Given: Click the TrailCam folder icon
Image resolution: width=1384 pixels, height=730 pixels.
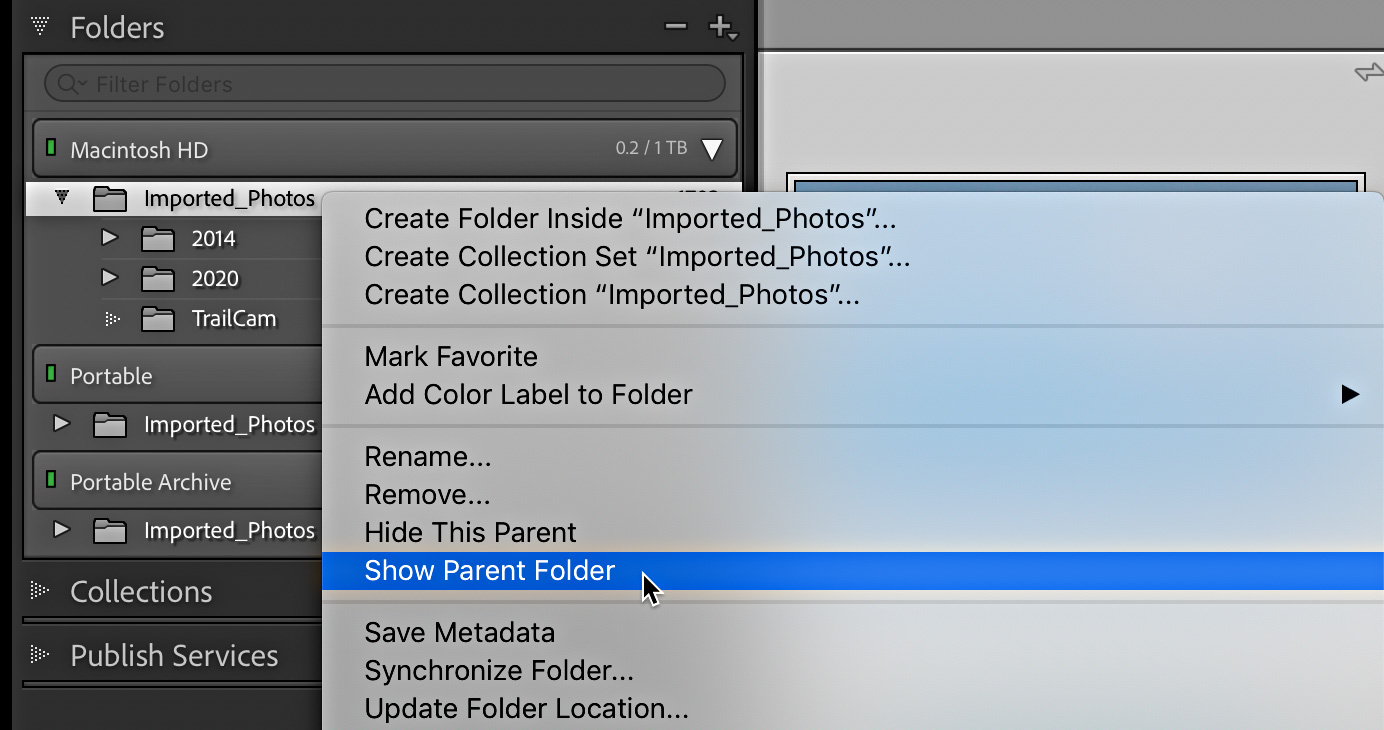Looking at the screenshot, I should pos(157,320).
